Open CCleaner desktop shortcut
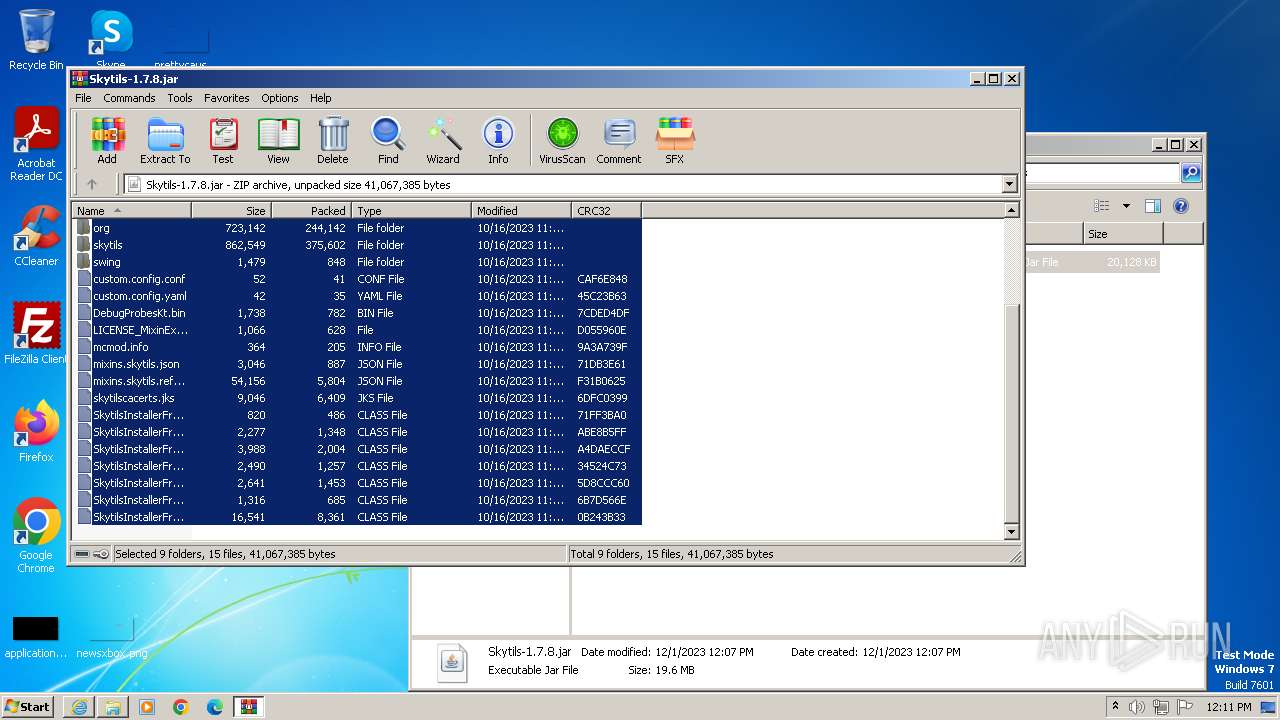The width and height of the screenshot is (1280, 720). click(x=36, y=236)
